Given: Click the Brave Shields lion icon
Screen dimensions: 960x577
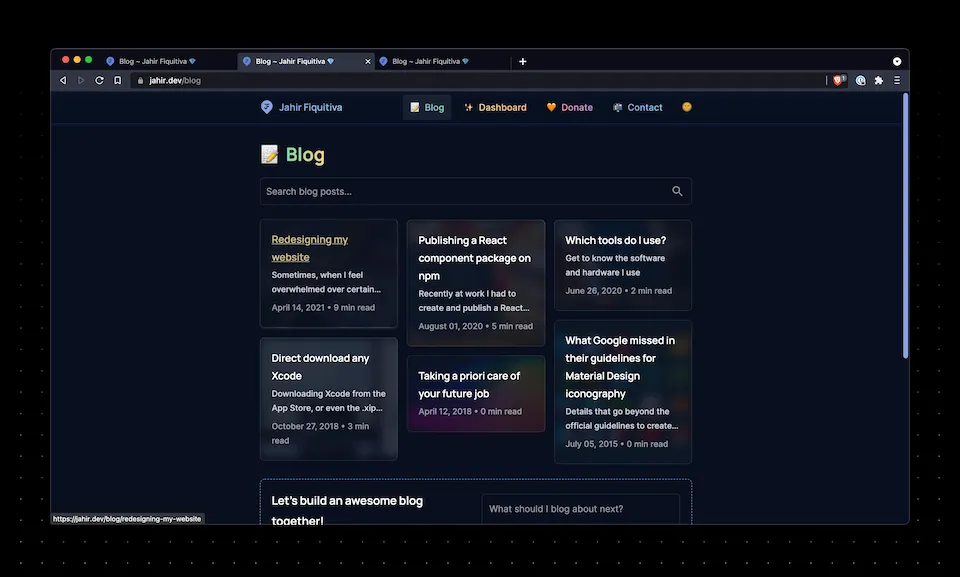Looking at the screenshot, I should pos(838,80).
